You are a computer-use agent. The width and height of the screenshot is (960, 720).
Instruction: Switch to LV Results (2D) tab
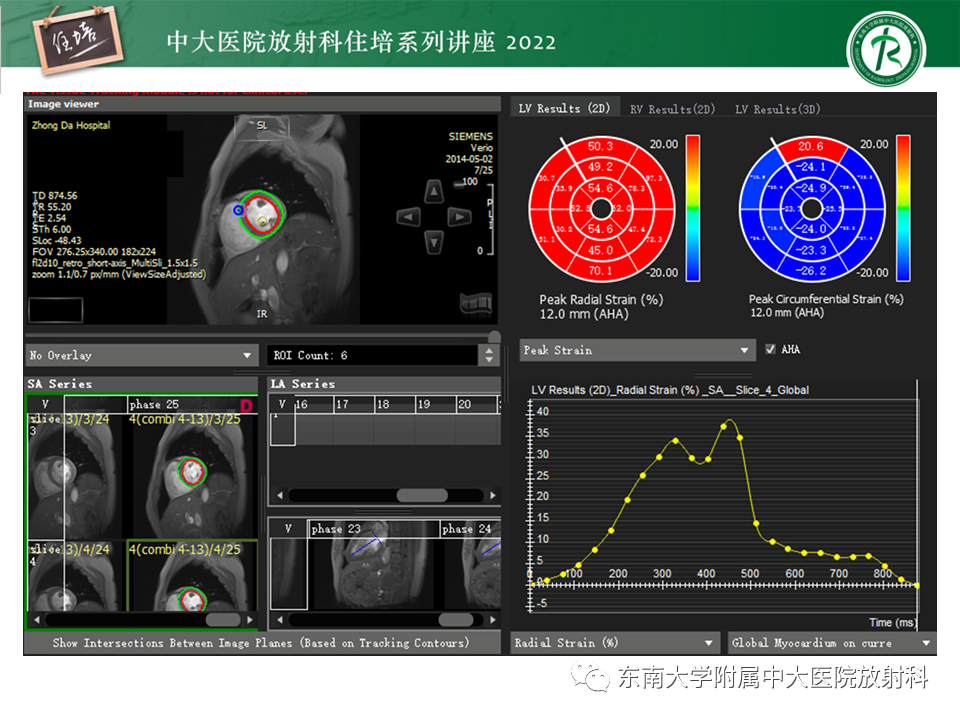pos(564,108)
